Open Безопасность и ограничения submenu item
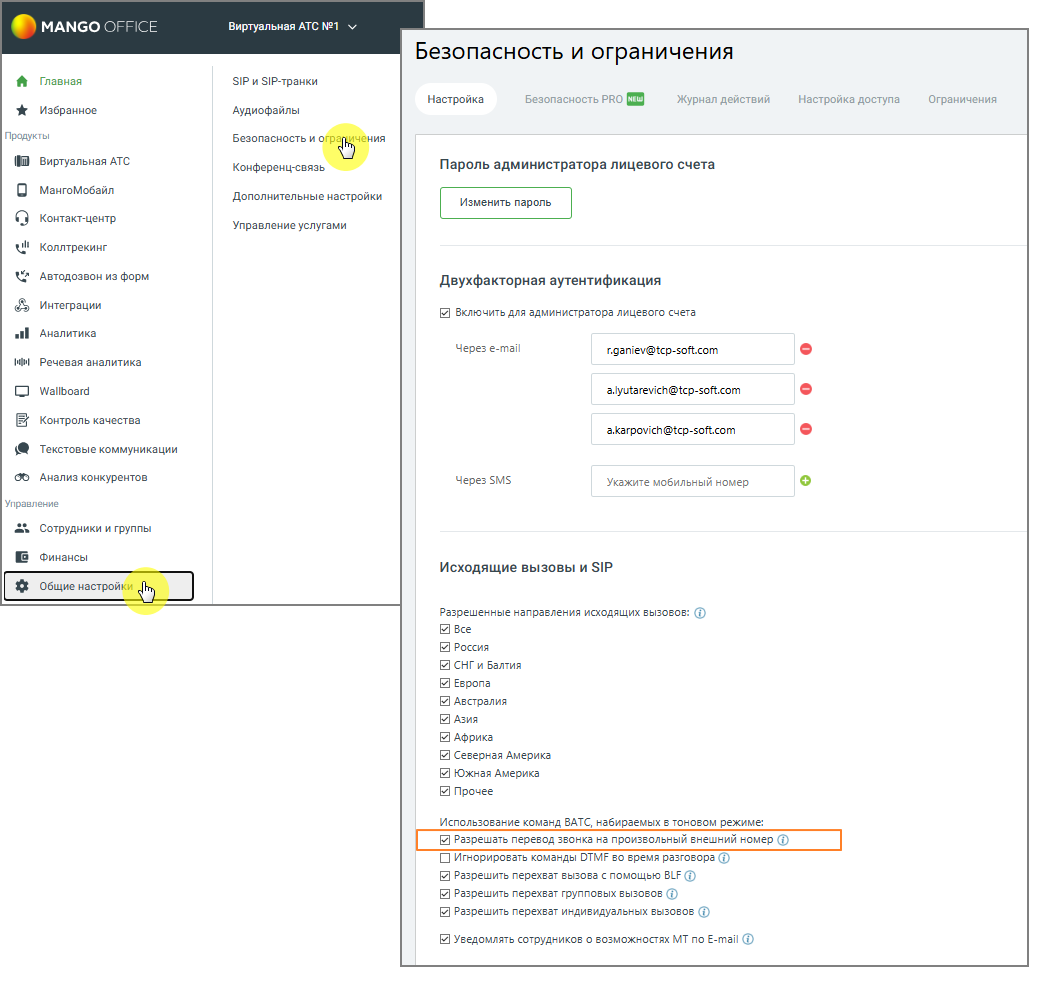Image resolution: width=1047 pixels, height=990 pixels. (309, 139)
